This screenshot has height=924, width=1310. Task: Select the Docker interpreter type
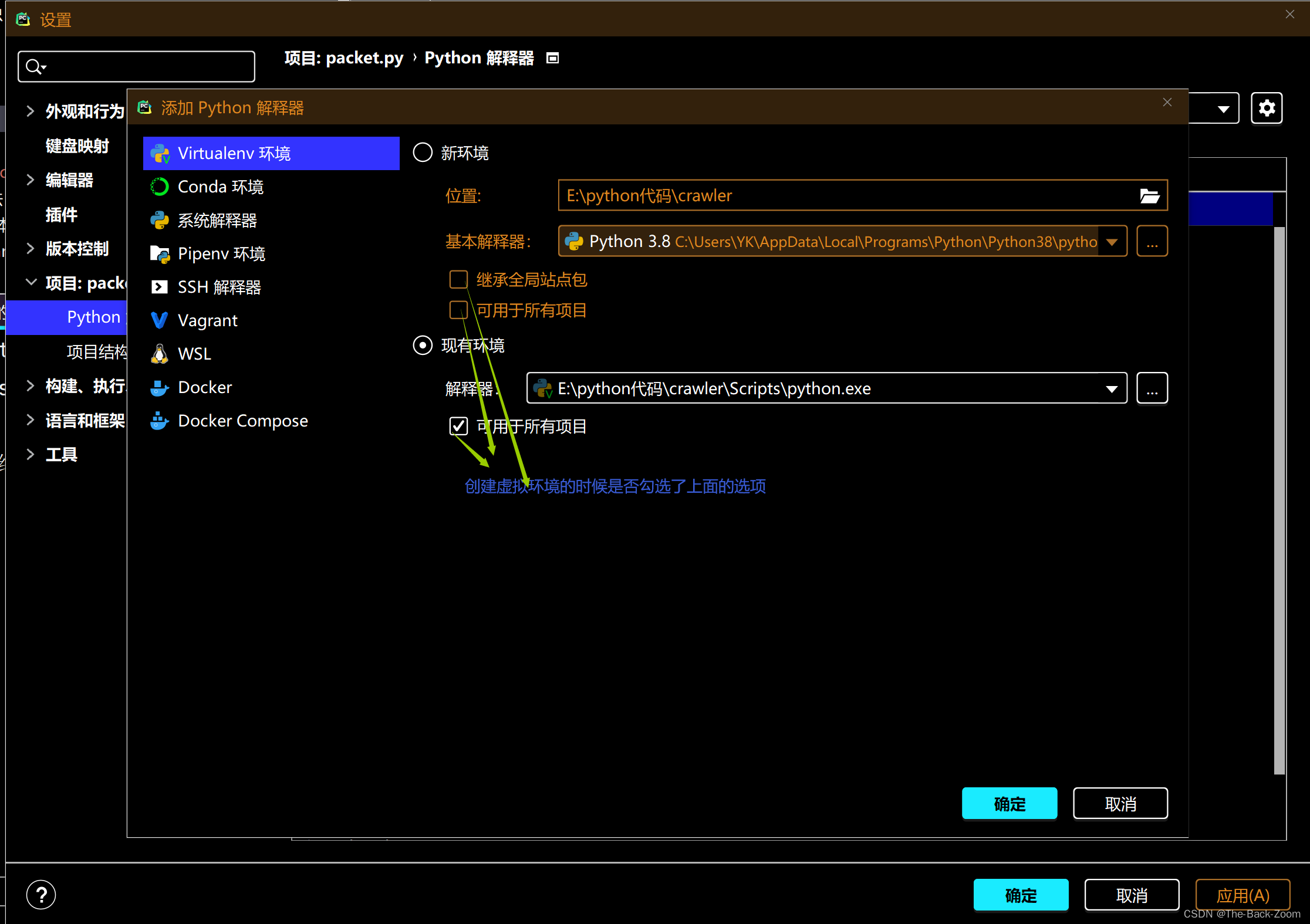coord(271,387)
